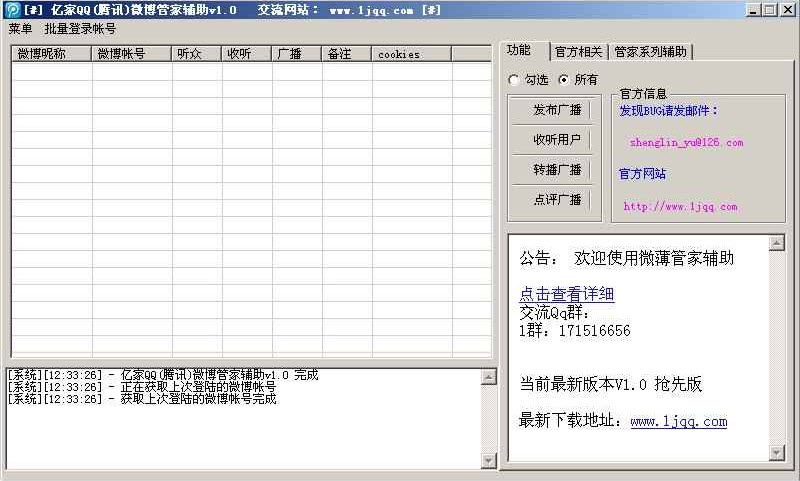Click the 公告 welcome announcement text
Screen dimensions: 800x481
[627, 258]
